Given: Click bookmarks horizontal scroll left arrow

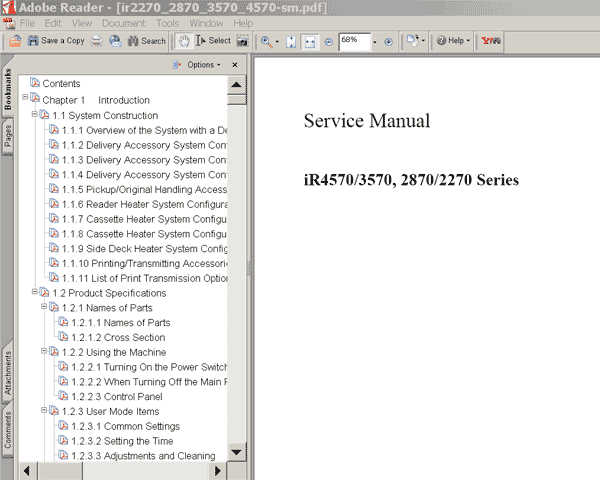Looking at the screenshot, I should tap(27, 471).
